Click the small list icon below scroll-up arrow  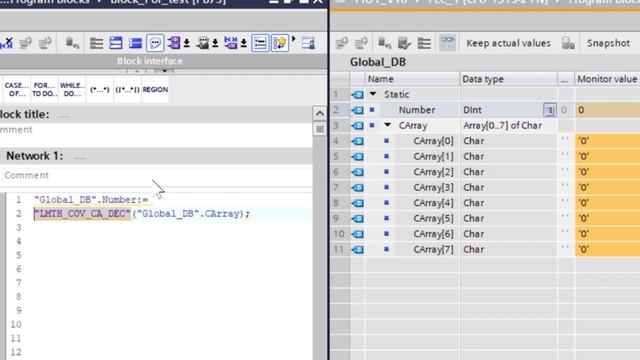click(x=320, y=129)
